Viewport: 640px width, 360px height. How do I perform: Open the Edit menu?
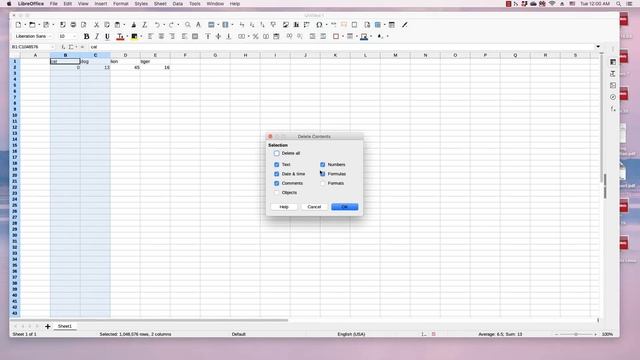(x=68, y=4)
